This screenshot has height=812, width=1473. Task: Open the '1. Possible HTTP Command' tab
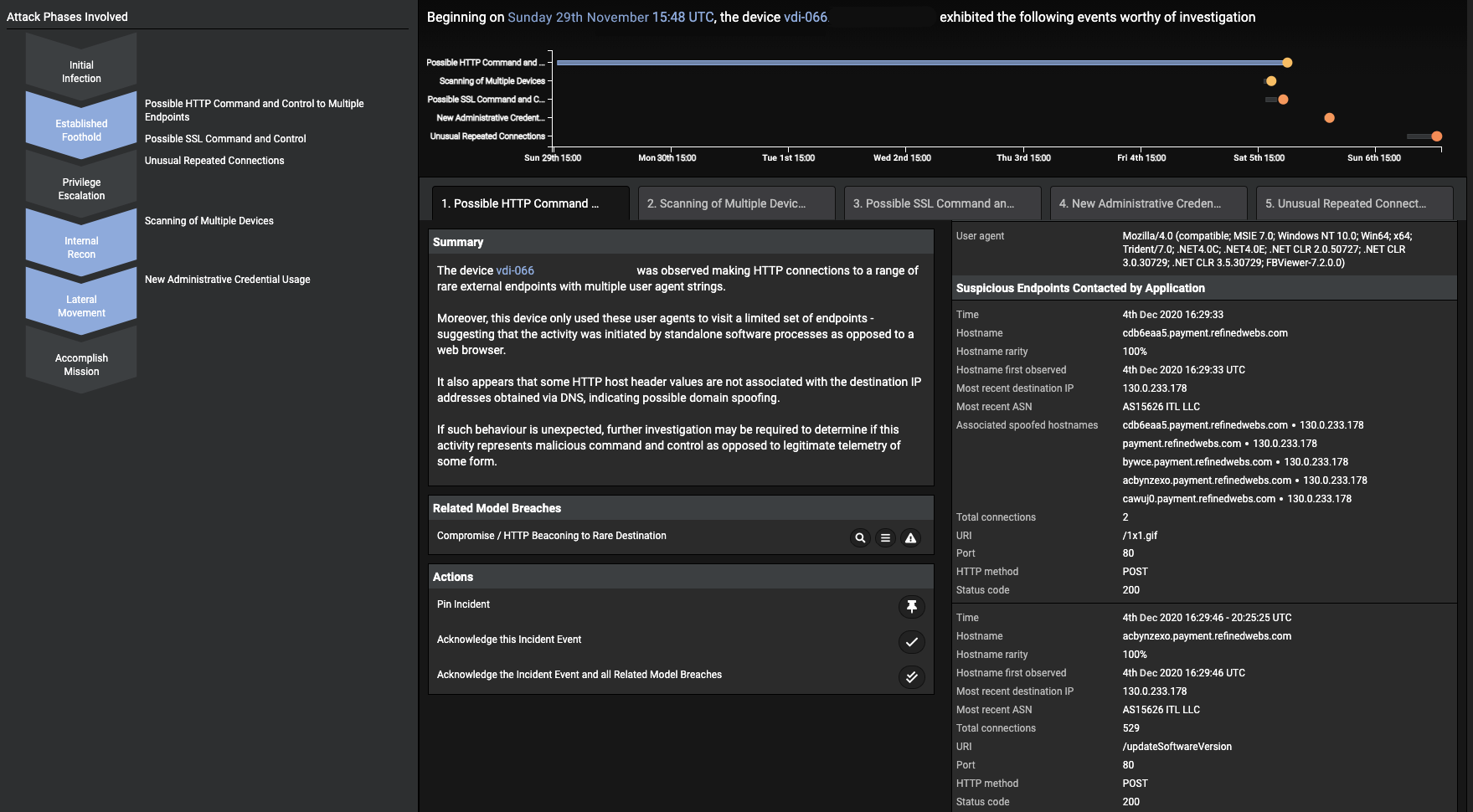point(530,203)
